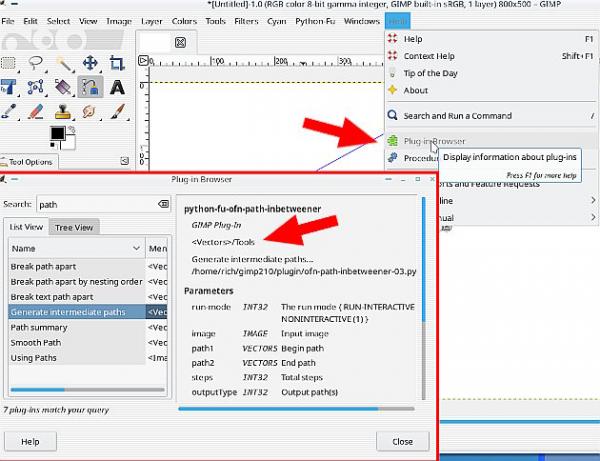
Task: Select the blue T-shaped transform tool
Action: [x=8, y=87]
